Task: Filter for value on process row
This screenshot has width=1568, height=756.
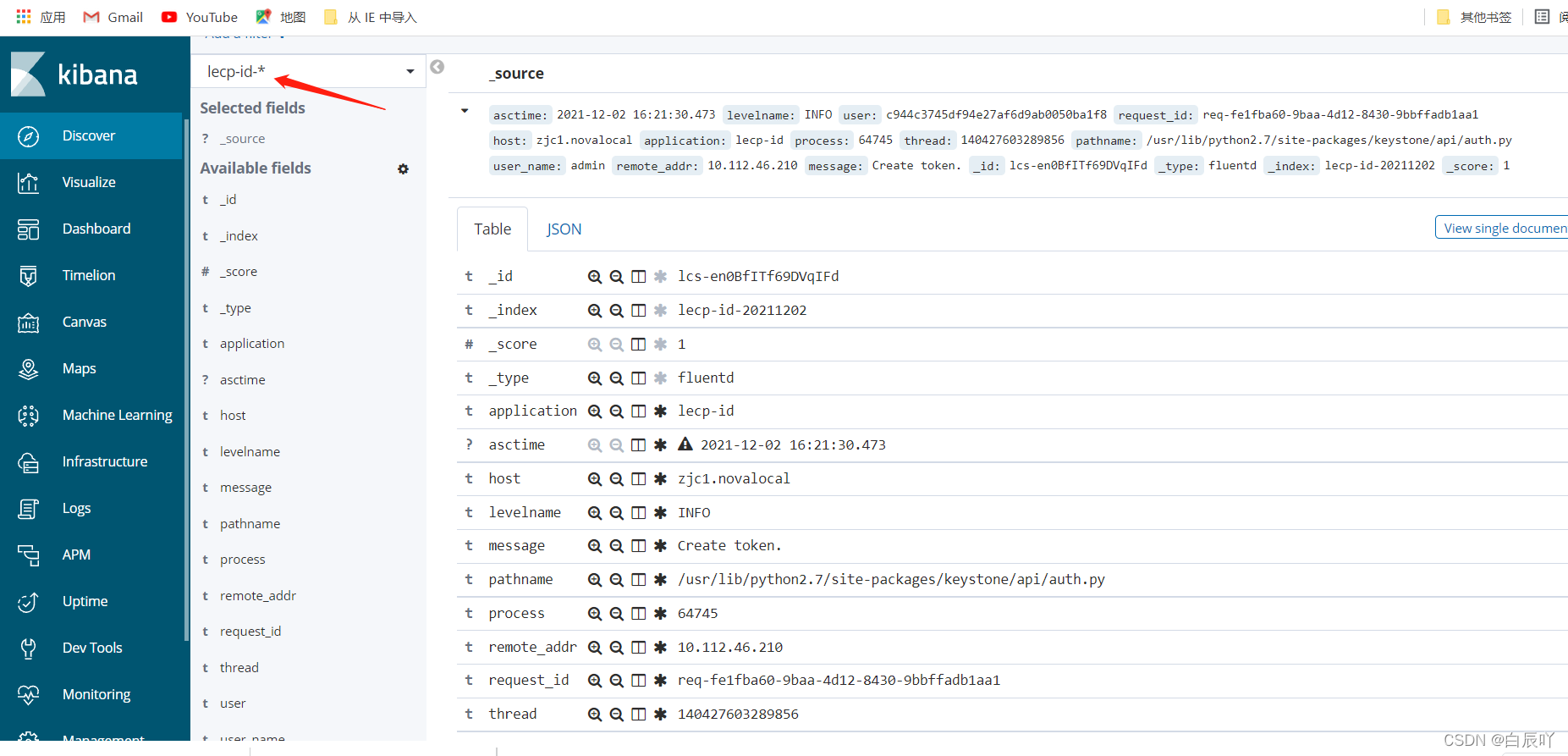Action: point(595,614)
